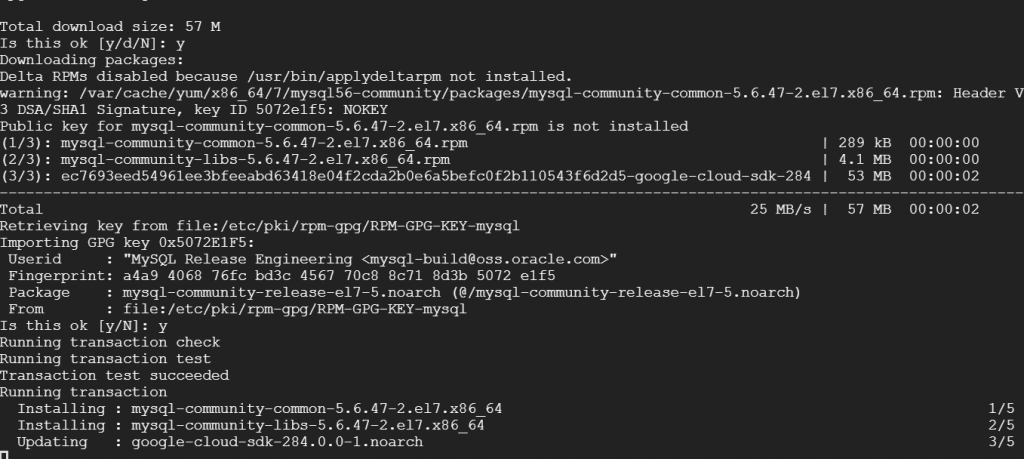
Task: Click the "Transaction test succeeded" line
Action: coord(114,375)
